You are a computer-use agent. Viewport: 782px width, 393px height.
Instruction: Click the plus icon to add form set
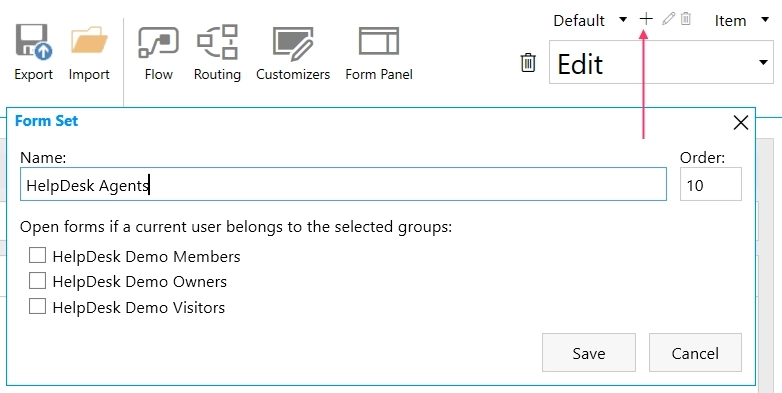click(x=646, y=19)
